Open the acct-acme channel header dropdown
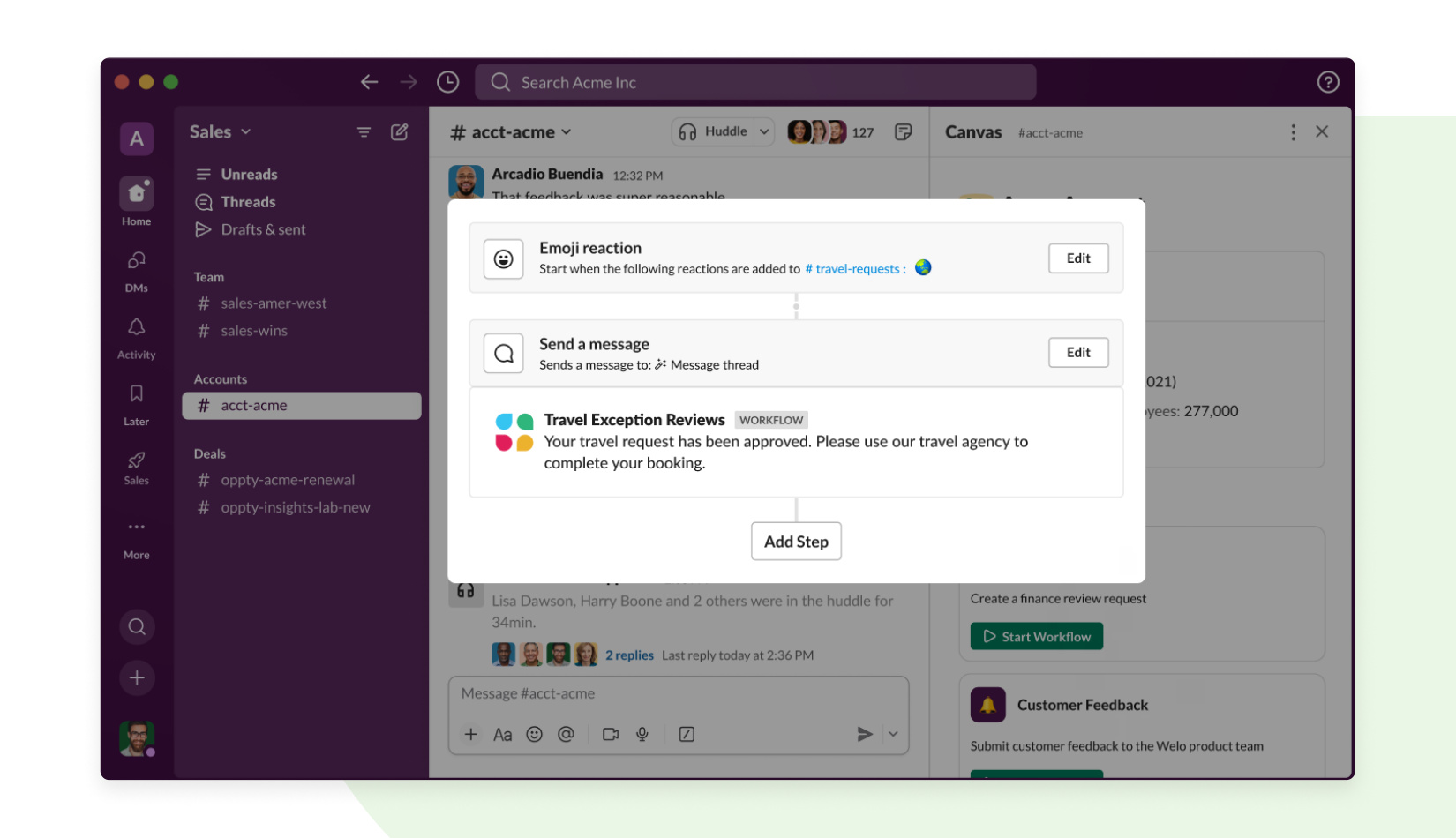Image resolution: width=1456 pixels, height=838 pixels. coord(511,132)
